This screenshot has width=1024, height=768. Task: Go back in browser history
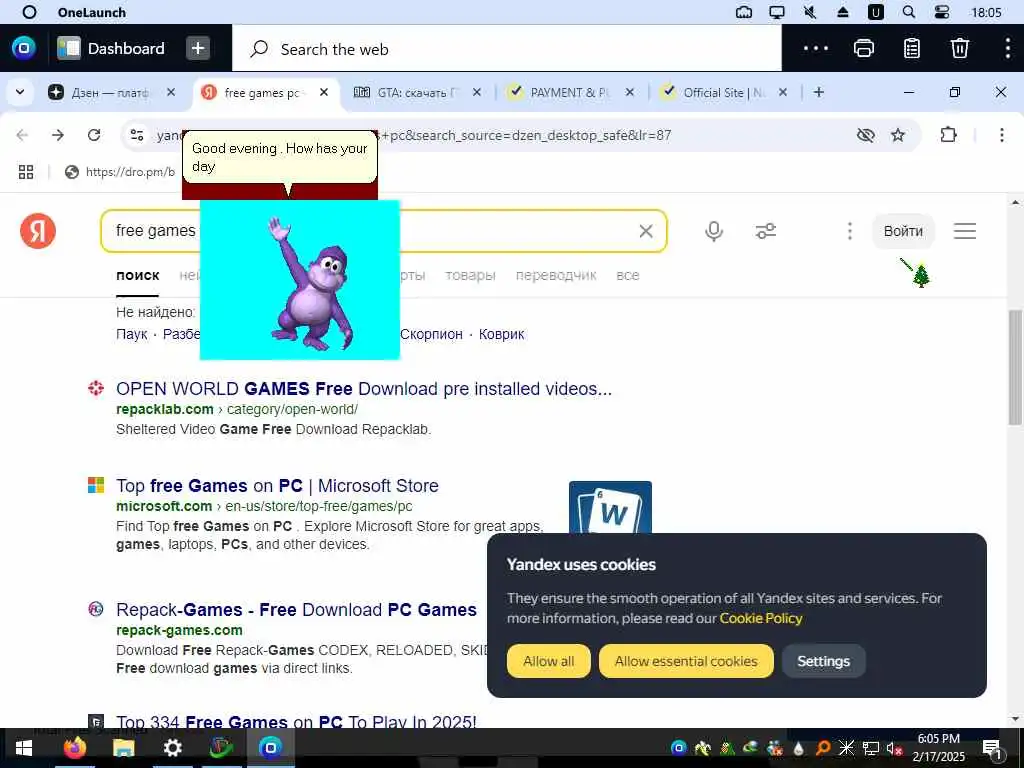tap(22, 135)
